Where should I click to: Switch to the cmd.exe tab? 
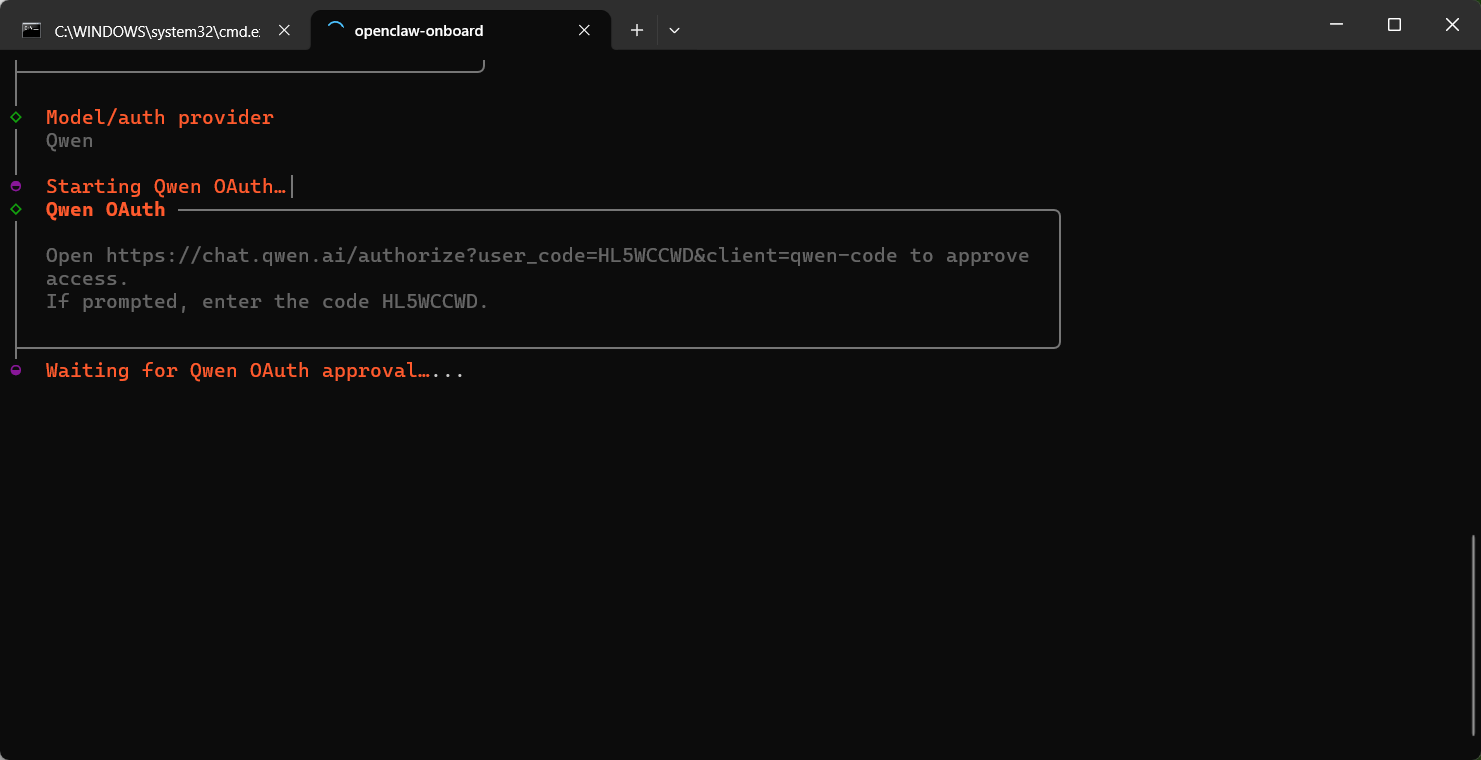(157, 30)
